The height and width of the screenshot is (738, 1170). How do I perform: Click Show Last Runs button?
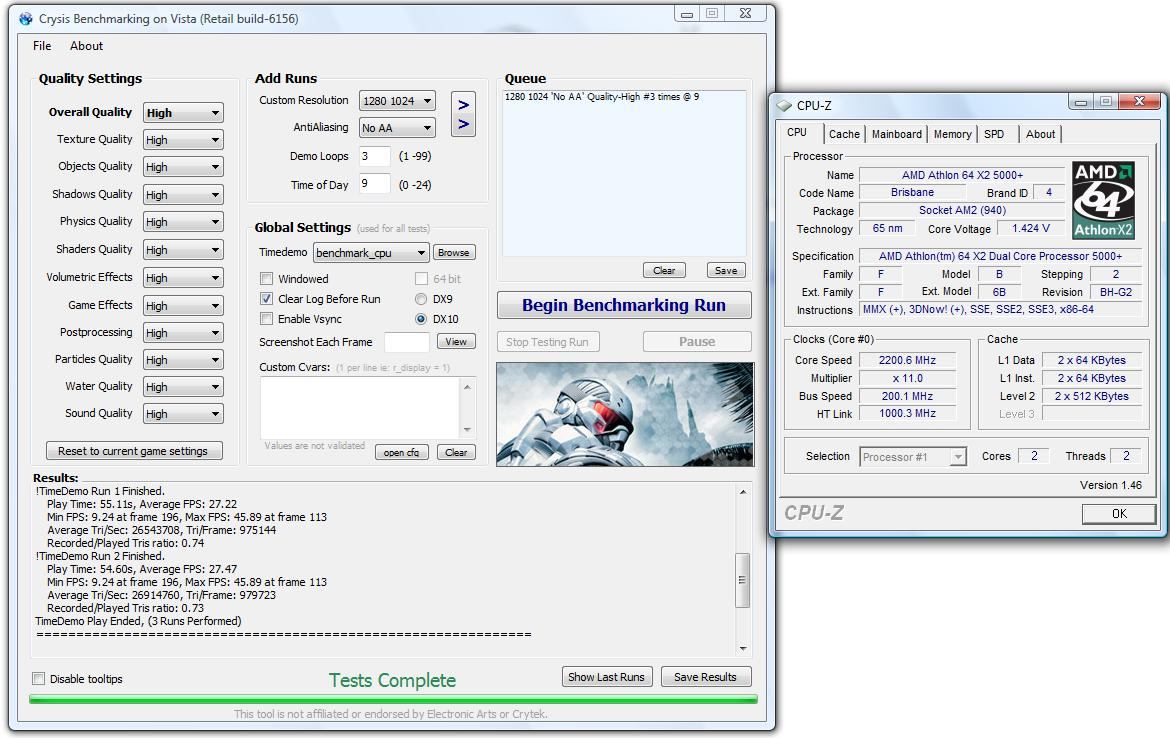(607, 677)
